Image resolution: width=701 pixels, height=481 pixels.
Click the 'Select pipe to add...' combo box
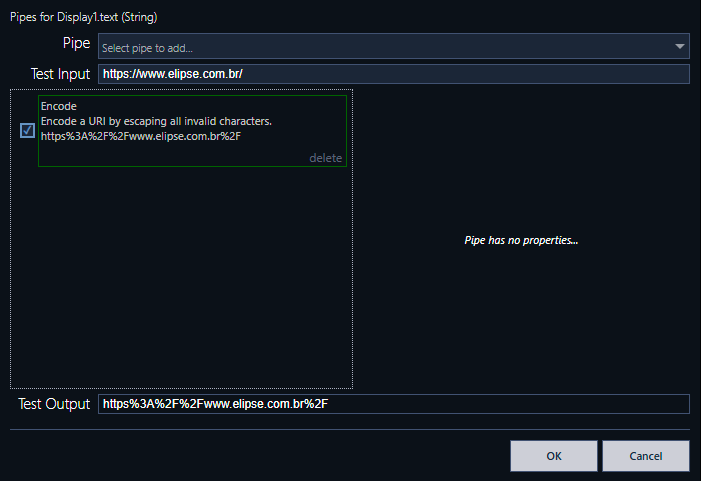click(x=380, y=47)
